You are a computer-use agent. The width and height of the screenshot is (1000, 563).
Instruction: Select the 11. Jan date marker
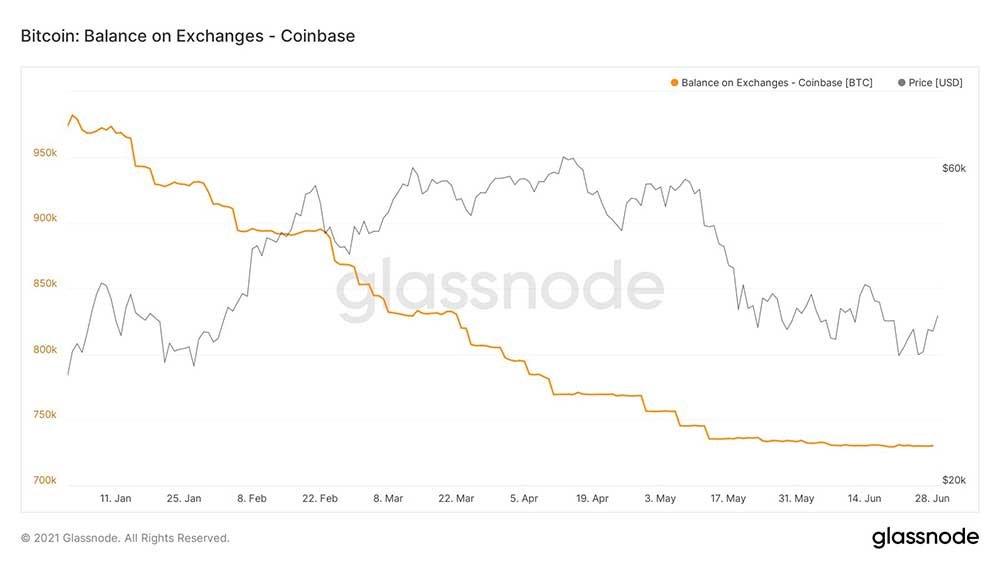[x=115, y=497]
